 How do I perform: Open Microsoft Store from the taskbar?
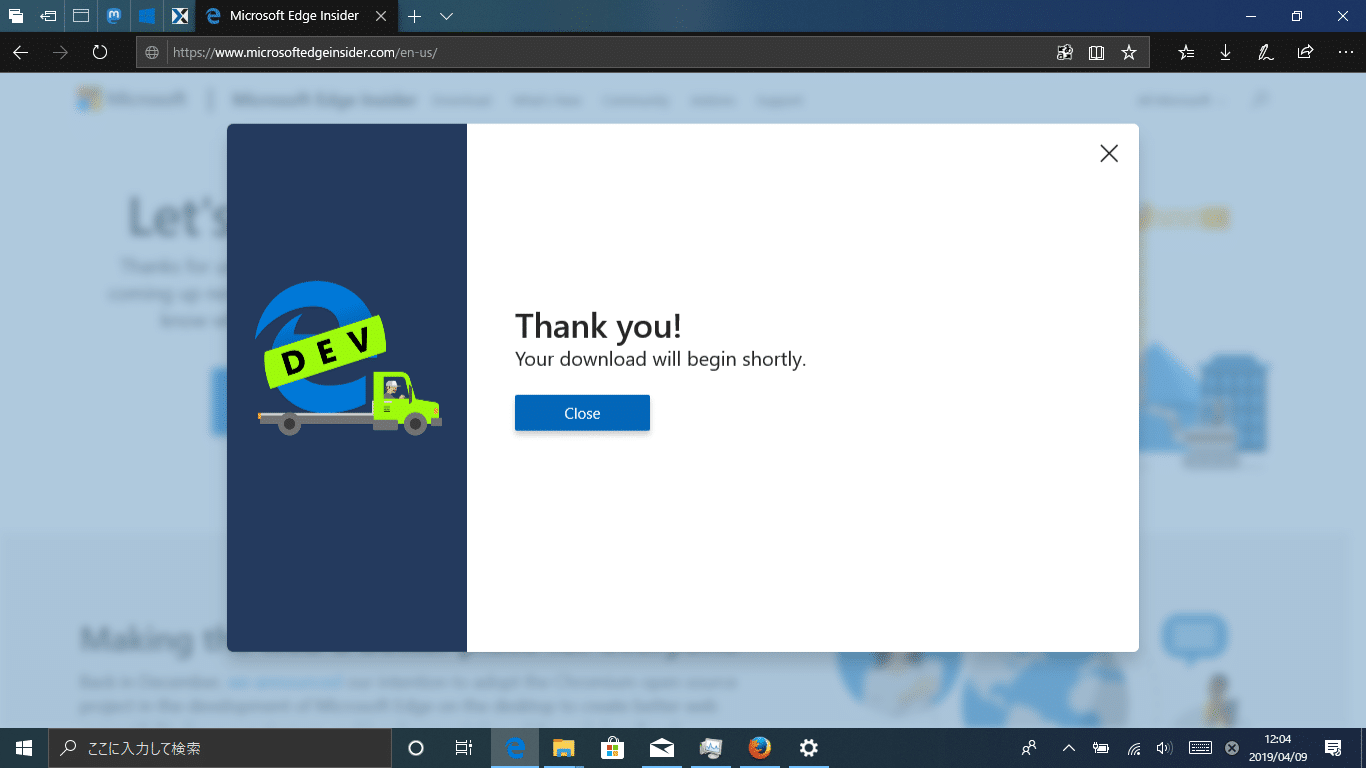click(613, 748)
